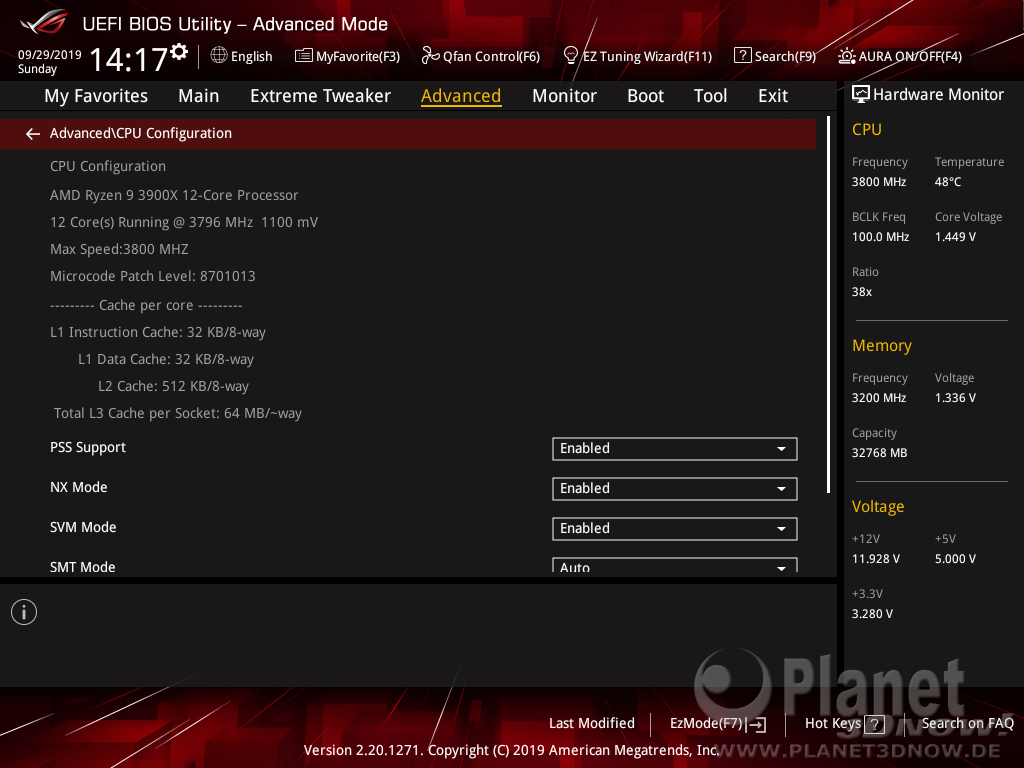Click the ROG logo icon

(x=44, y=22)
